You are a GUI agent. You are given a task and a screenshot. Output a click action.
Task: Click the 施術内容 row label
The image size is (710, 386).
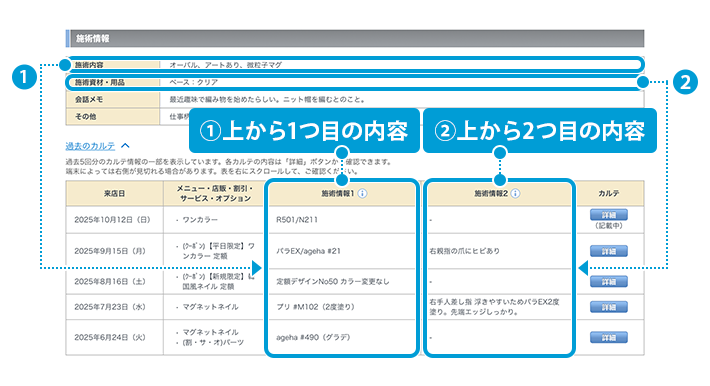pyautogui.click(x=89, y=65)
